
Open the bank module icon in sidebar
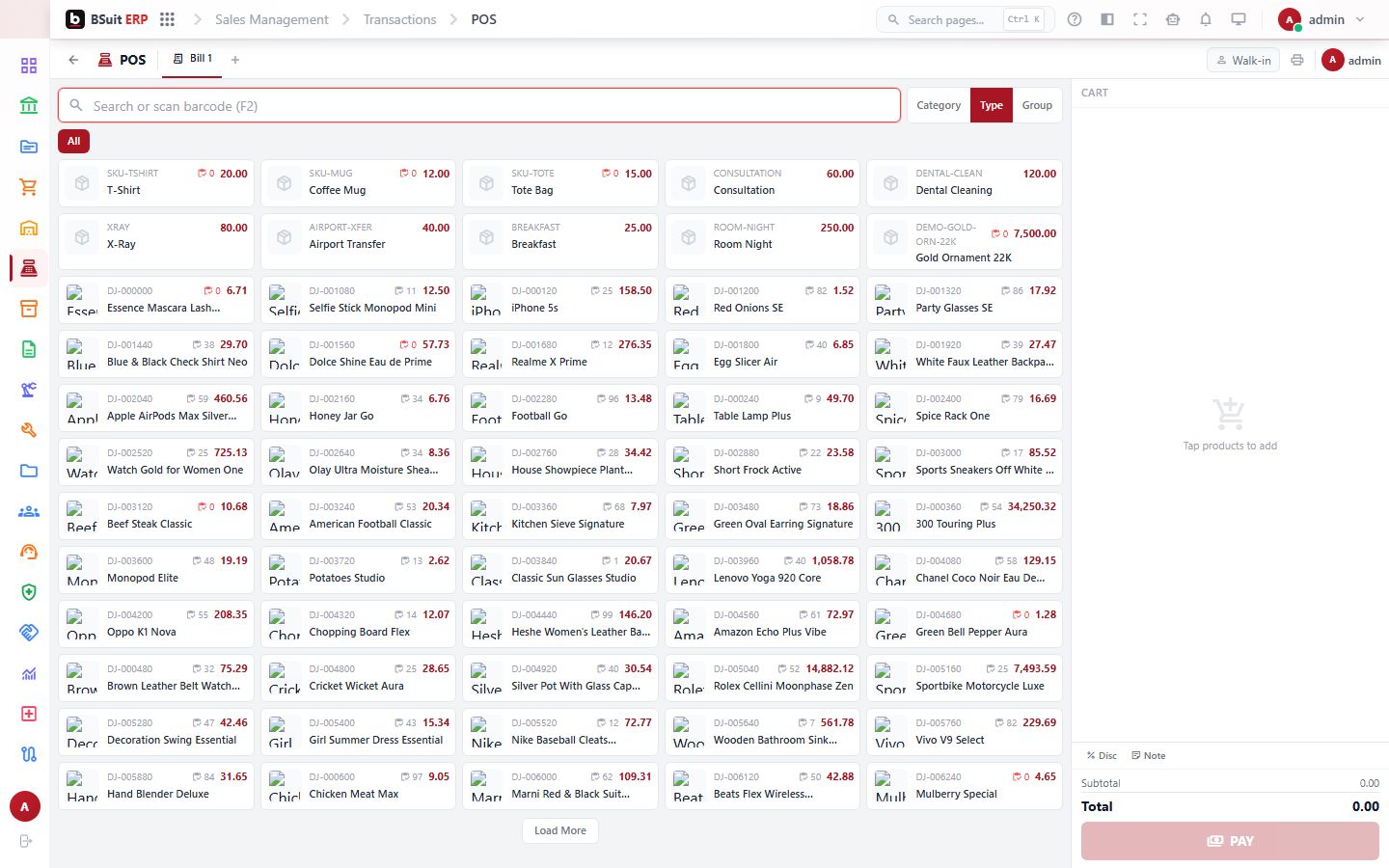[29, 106]
